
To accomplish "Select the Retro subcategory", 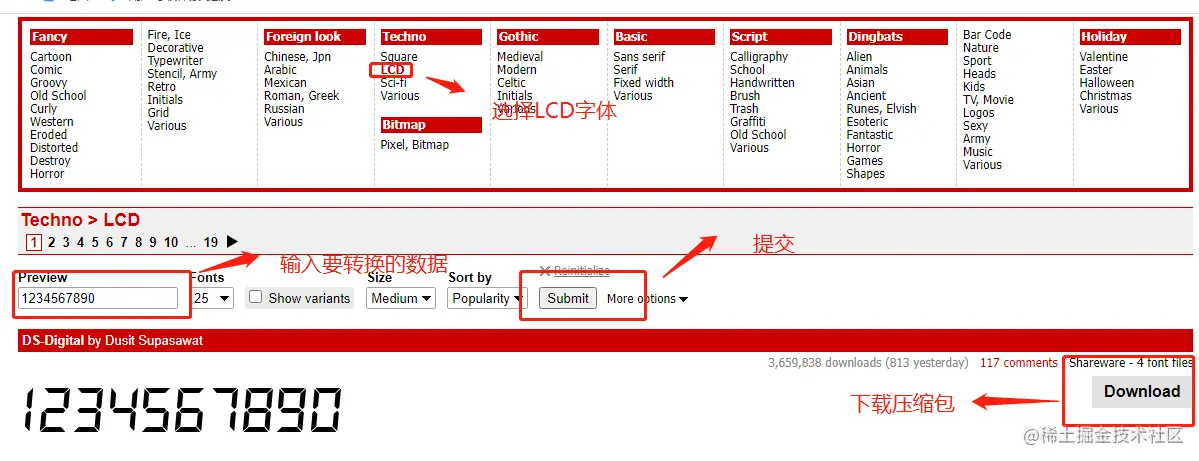I will click(161, 86).
